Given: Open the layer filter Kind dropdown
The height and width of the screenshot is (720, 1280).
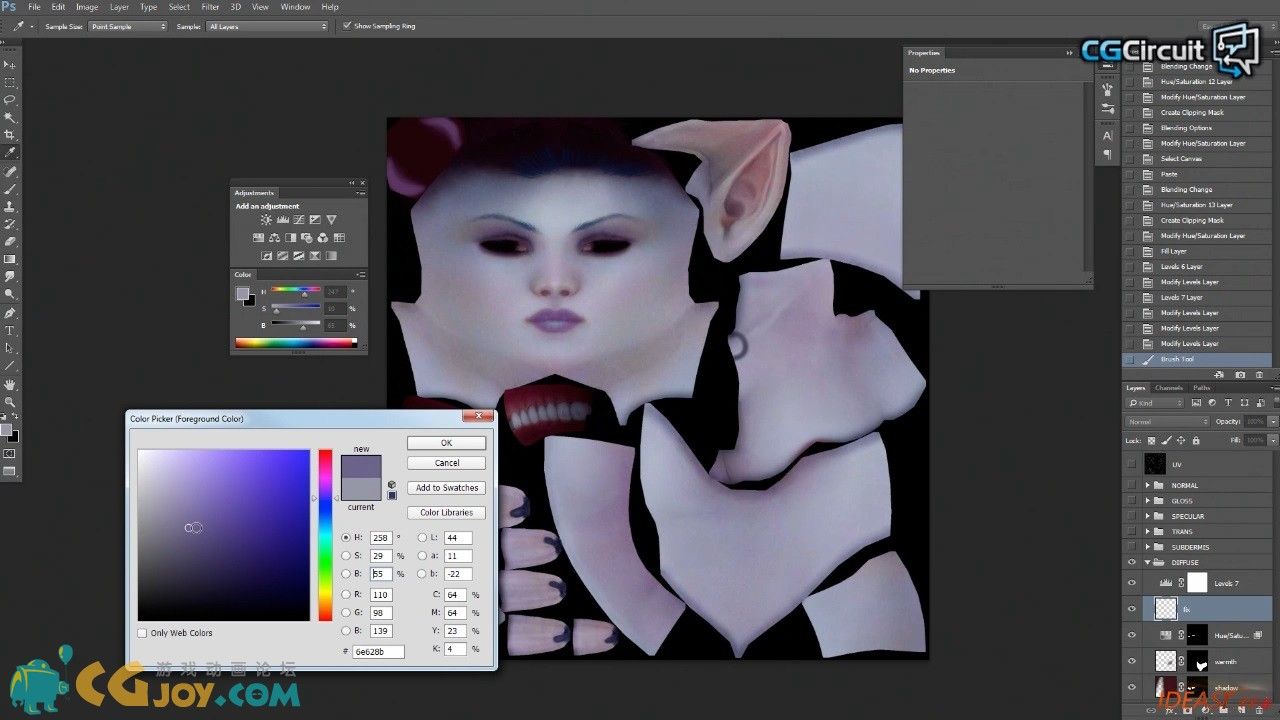Looking at the screenshot, I should 1155,403.
